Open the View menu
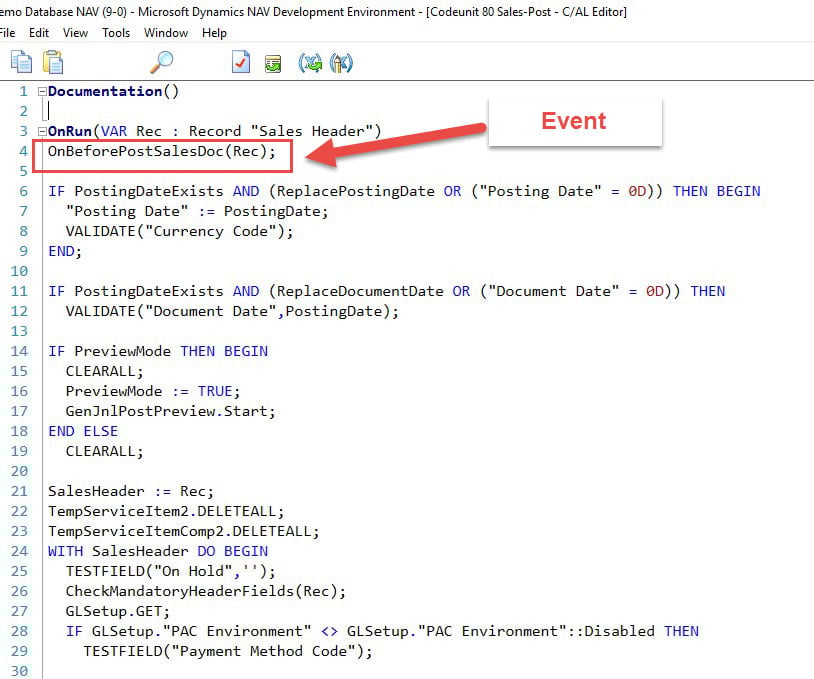The width and height of the screenshot is (814, 679). point(75,32)
